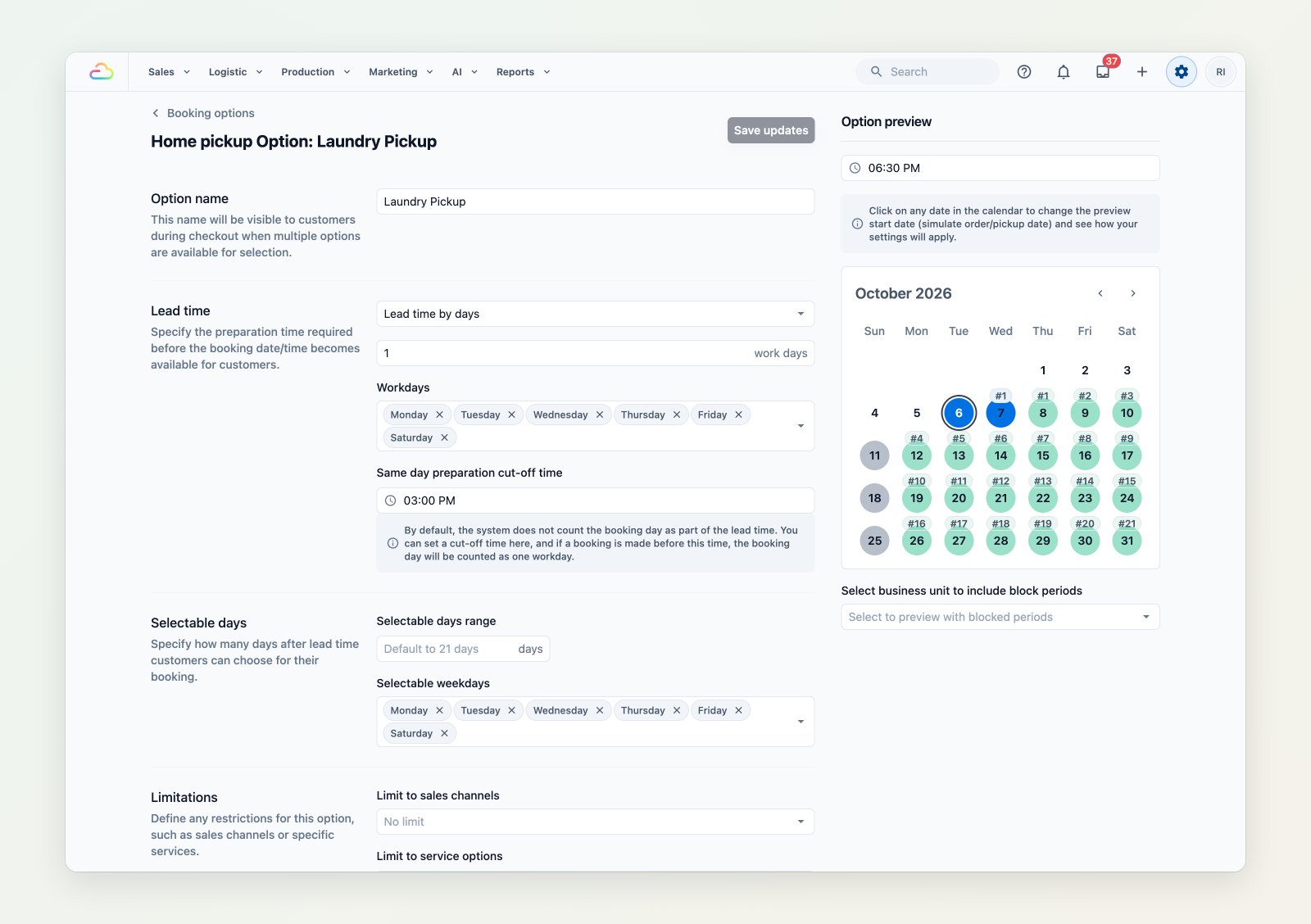The height and width of the screenshot is (924, 1311).
Task: Expand the Workdays multi-select arrow
Action: [801, 426]
